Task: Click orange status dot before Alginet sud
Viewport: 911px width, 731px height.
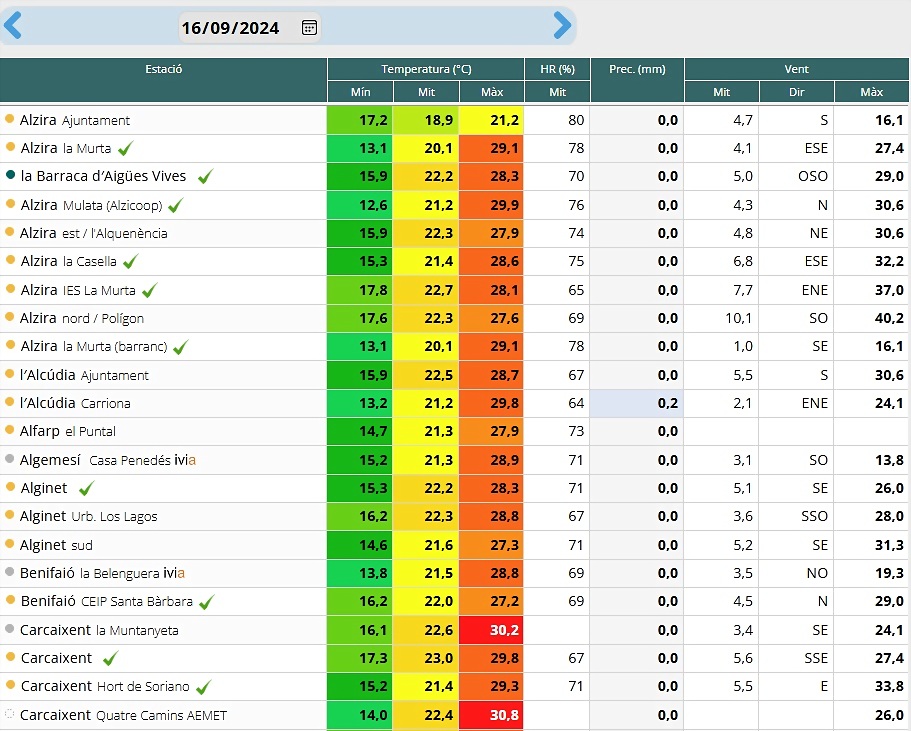Action: 9,543
